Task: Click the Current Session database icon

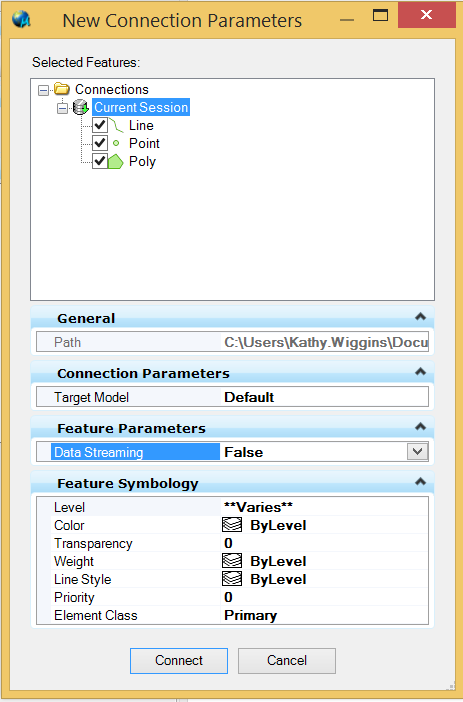Action: [81, 107]
